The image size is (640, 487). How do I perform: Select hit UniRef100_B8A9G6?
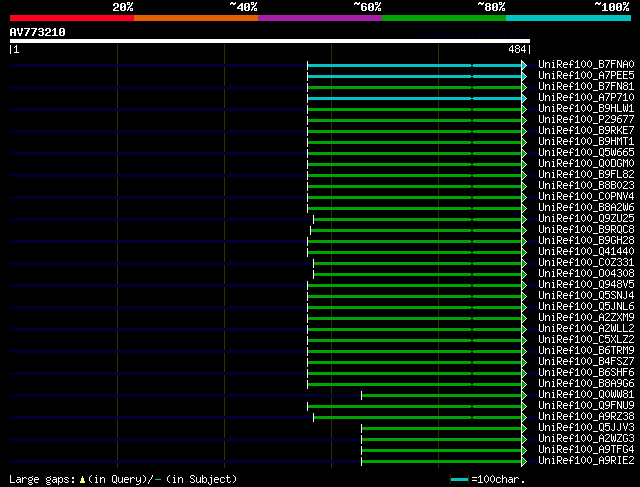pyautogui.click(x=586, y=384)
